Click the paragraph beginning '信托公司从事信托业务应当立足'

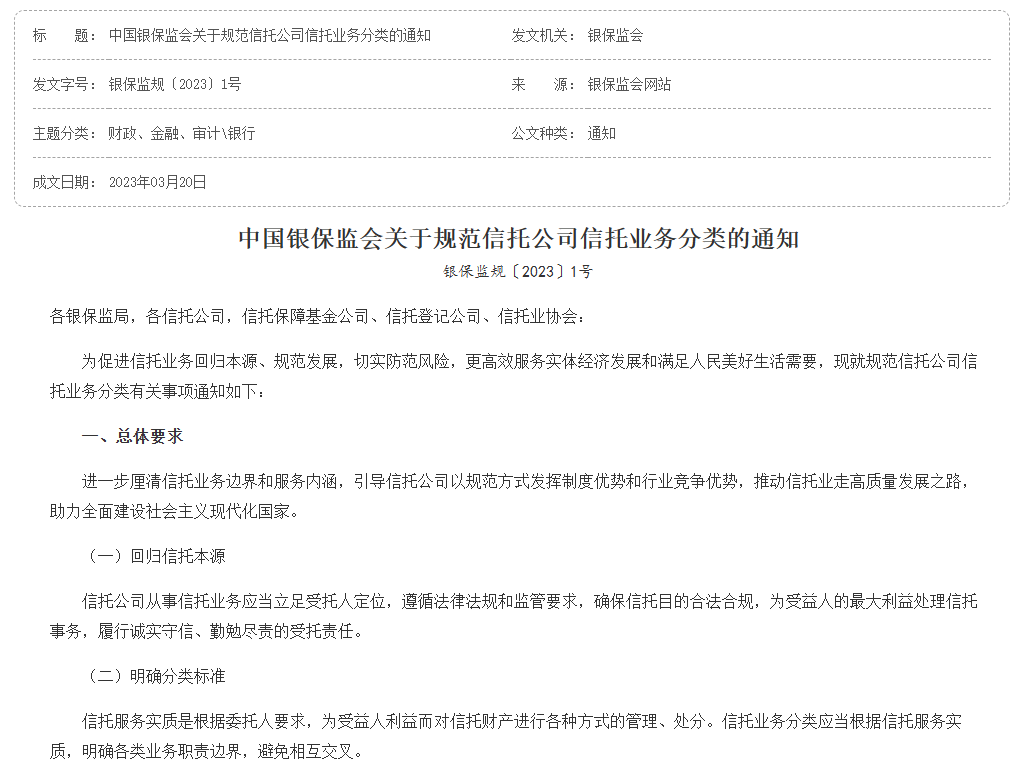[513, 616]
